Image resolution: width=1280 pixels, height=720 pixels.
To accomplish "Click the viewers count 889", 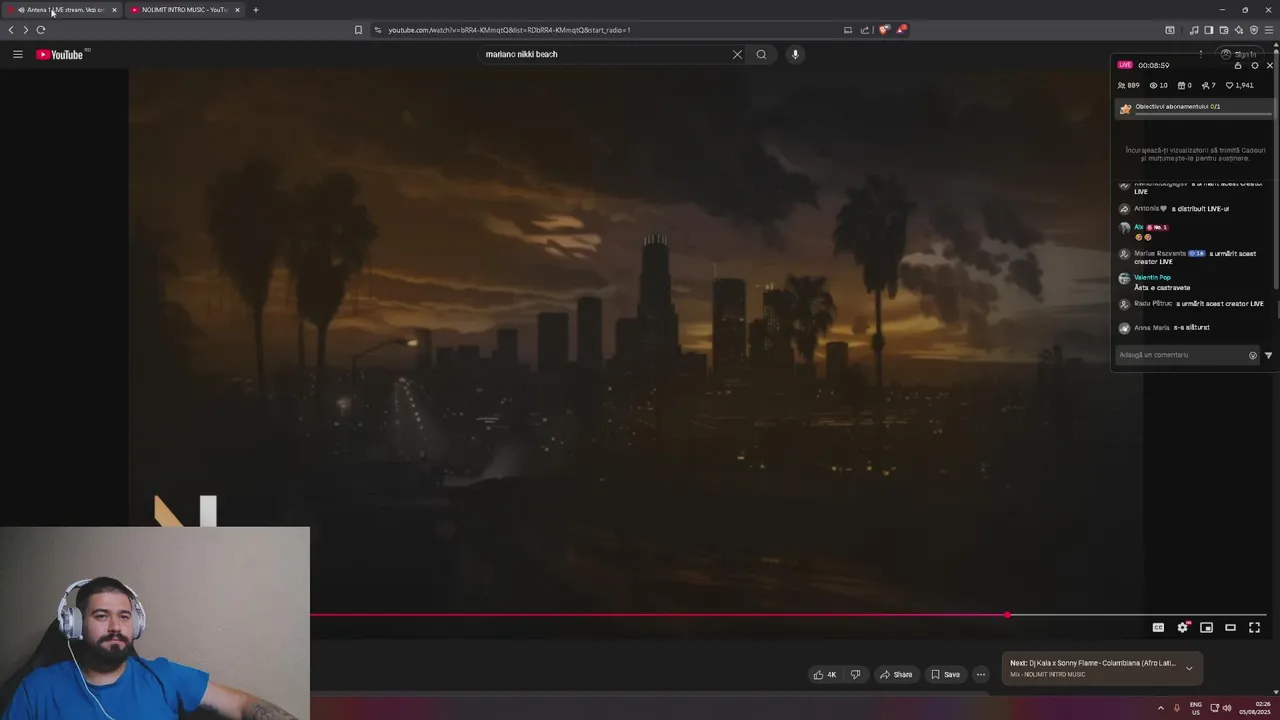I will click(1128, 85).
